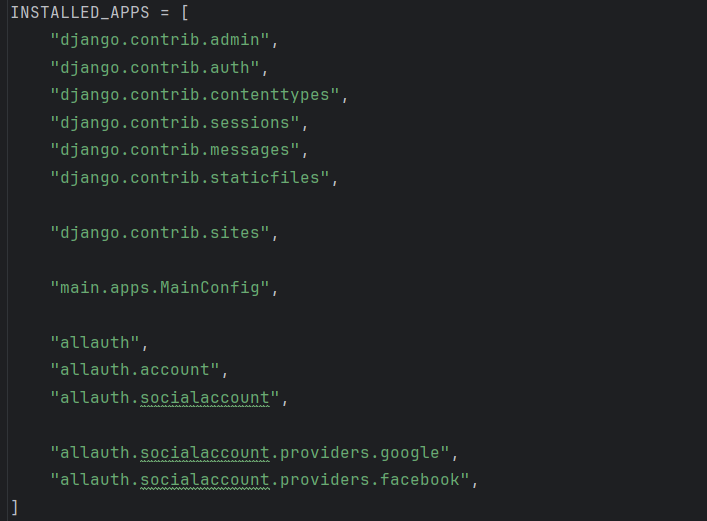This screenshot has height=521, width=707.
Task: Click the "allauth.account" entry
Action: tap(136, 370)
